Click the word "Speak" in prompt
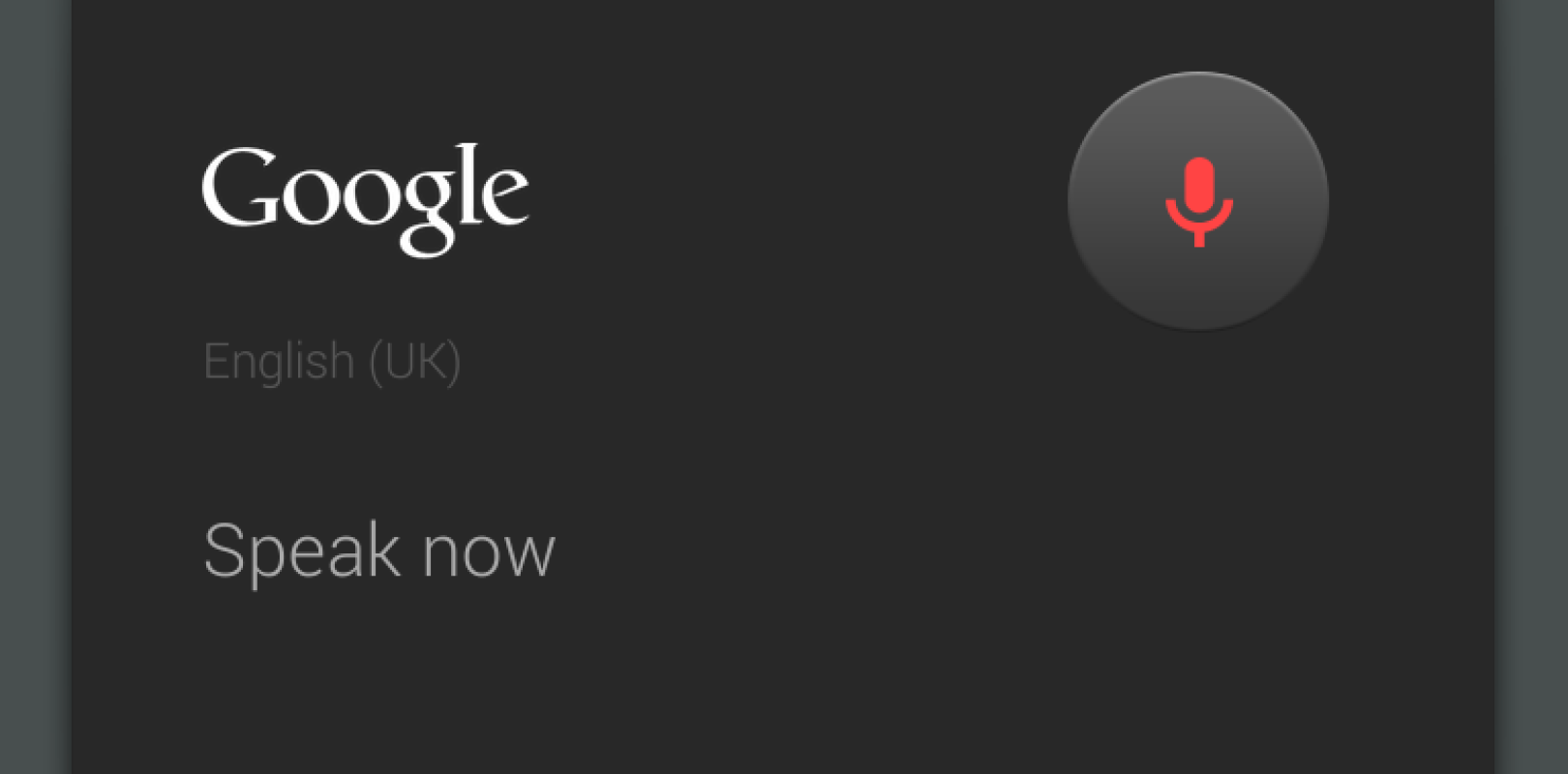1568x774 pixels. tap(301, 551)
